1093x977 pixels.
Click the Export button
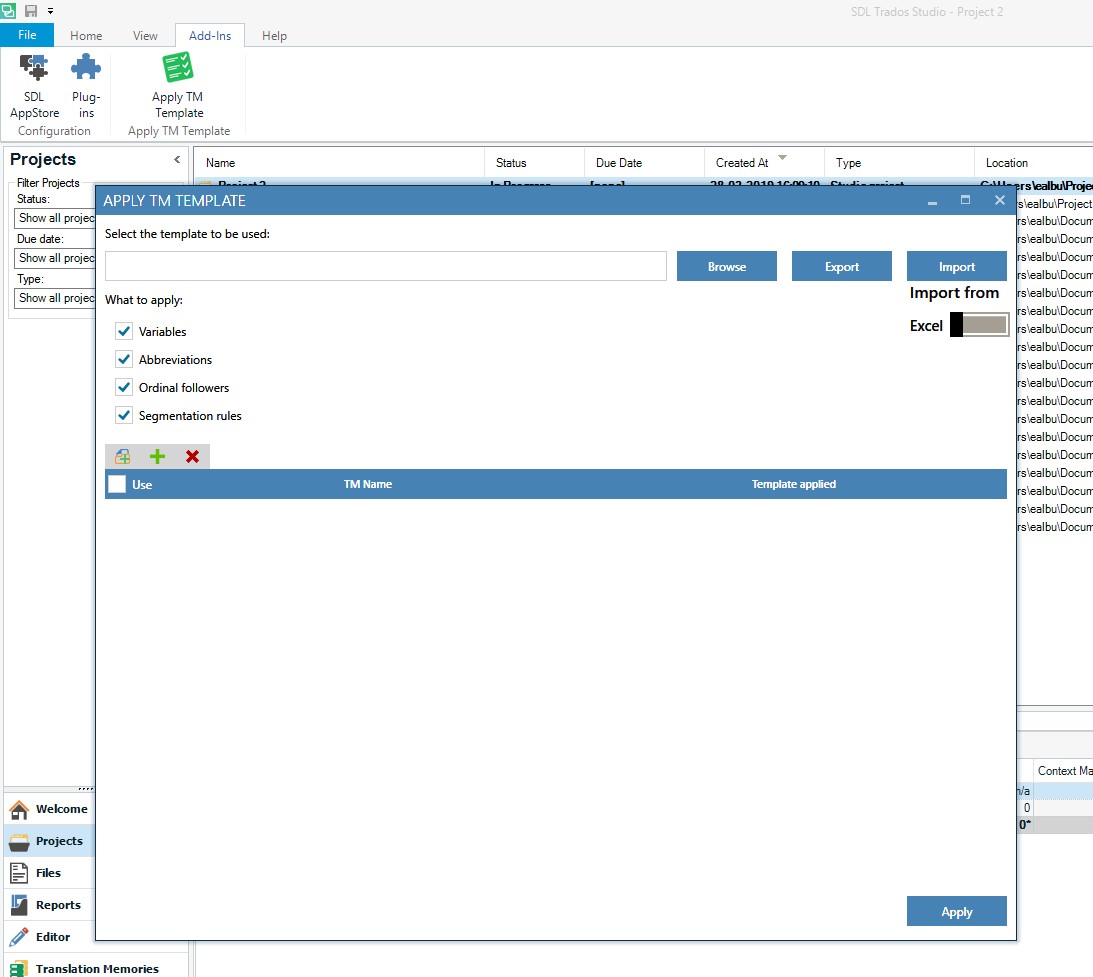point(841,266)
